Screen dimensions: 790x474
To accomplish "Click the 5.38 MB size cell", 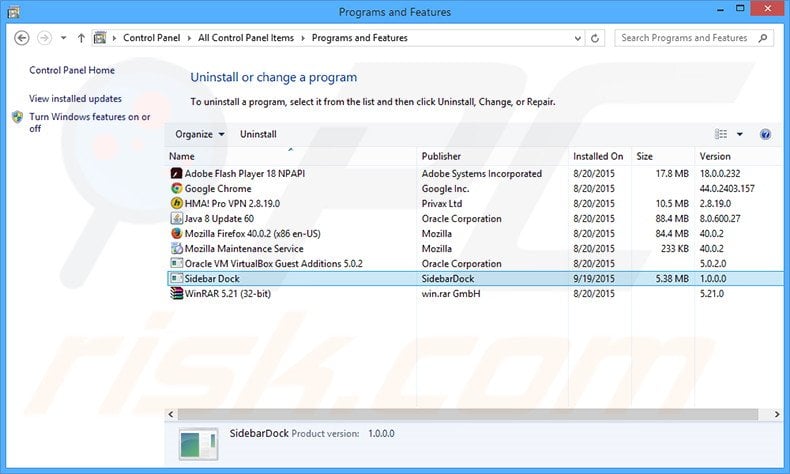I will point(672,279).
